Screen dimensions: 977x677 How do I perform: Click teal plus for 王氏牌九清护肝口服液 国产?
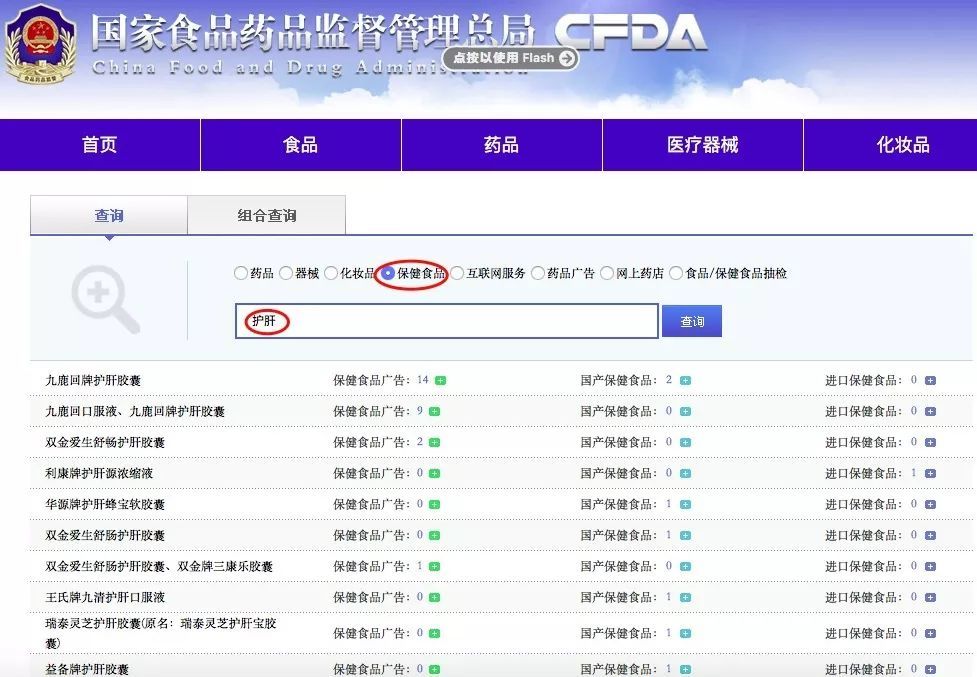(x=685, y=598)
